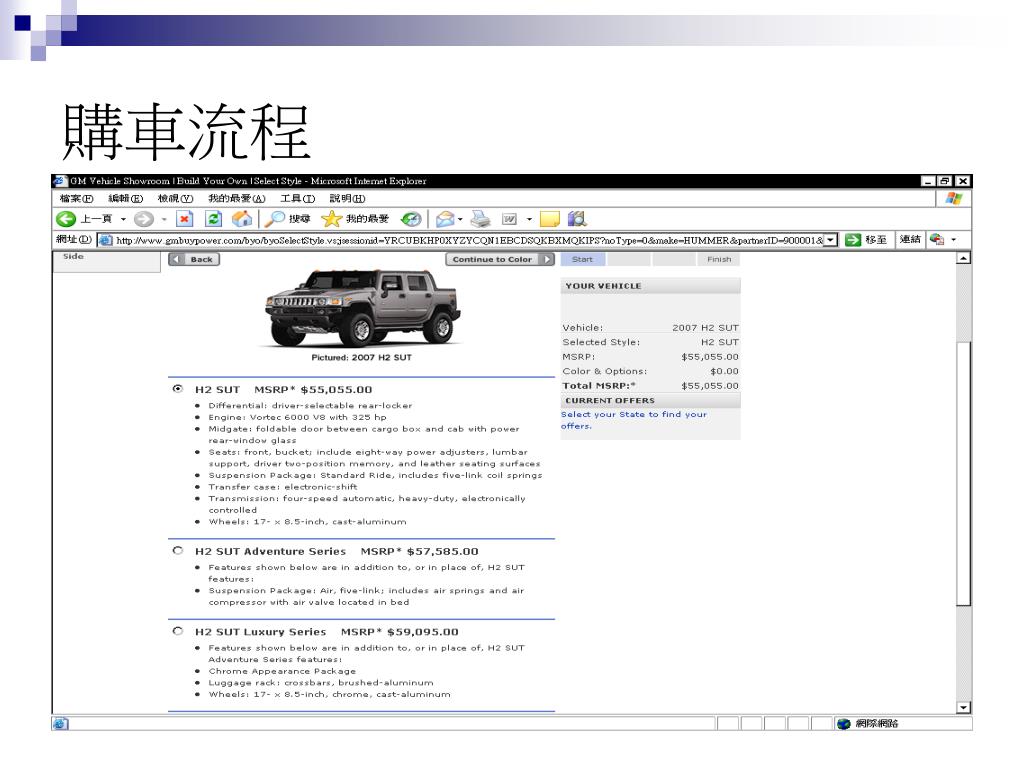Click the History icon in toolbar
The height and width of the screenshot is (768, 1024).
pos(411,219)
